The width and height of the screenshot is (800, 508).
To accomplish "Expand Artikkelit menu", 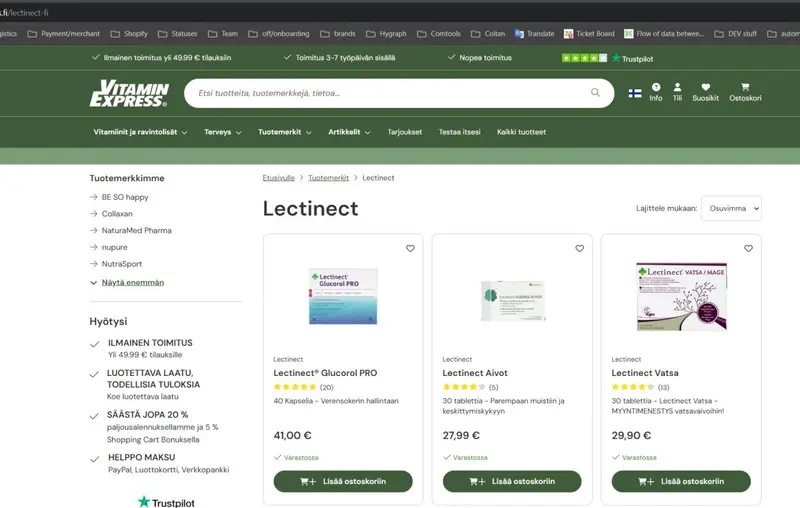I will (x=349, y=132).
